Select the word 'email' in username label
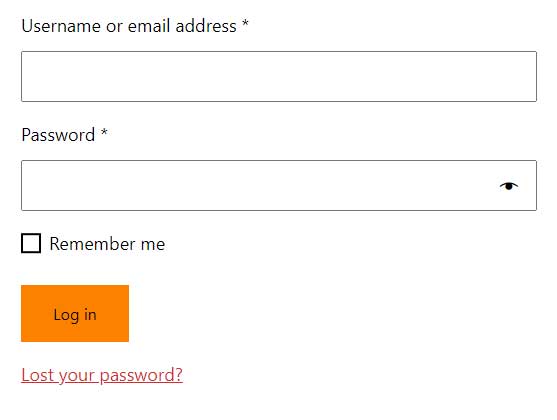The width and height of the screenshot is (557, 420). click(149, 26)
